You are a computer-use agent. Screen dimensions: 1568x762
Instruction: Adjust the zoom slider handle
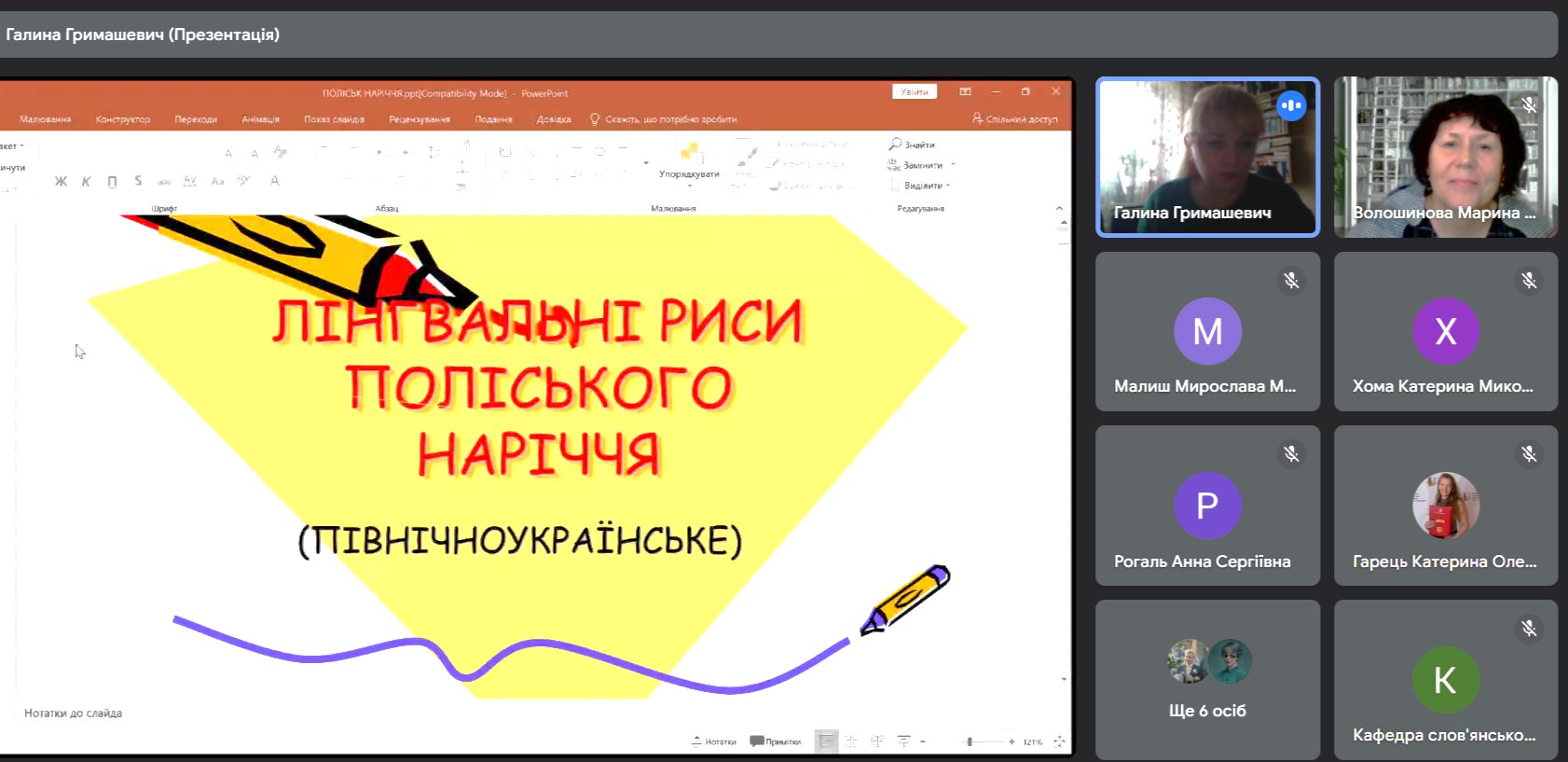tap(970, 741)
